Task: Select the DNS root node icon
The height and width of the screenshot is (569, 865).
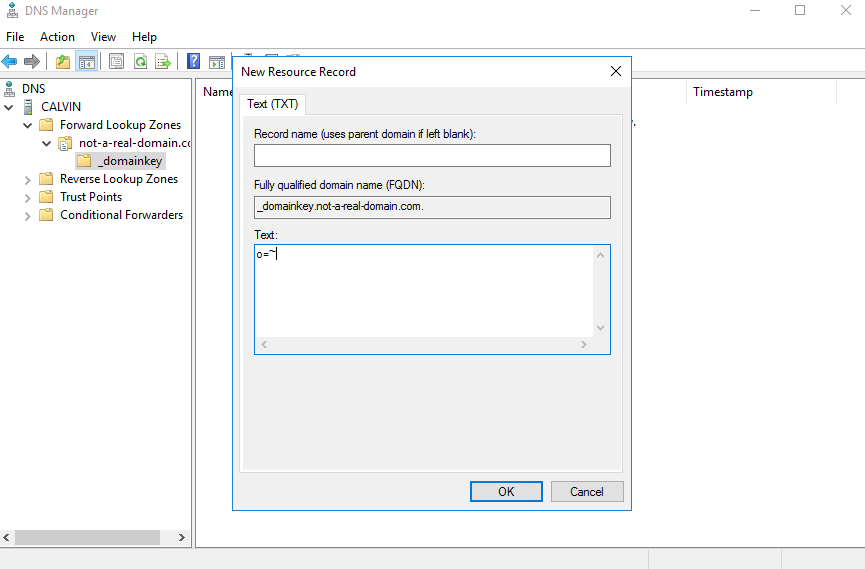Action: tap(9, 88)
